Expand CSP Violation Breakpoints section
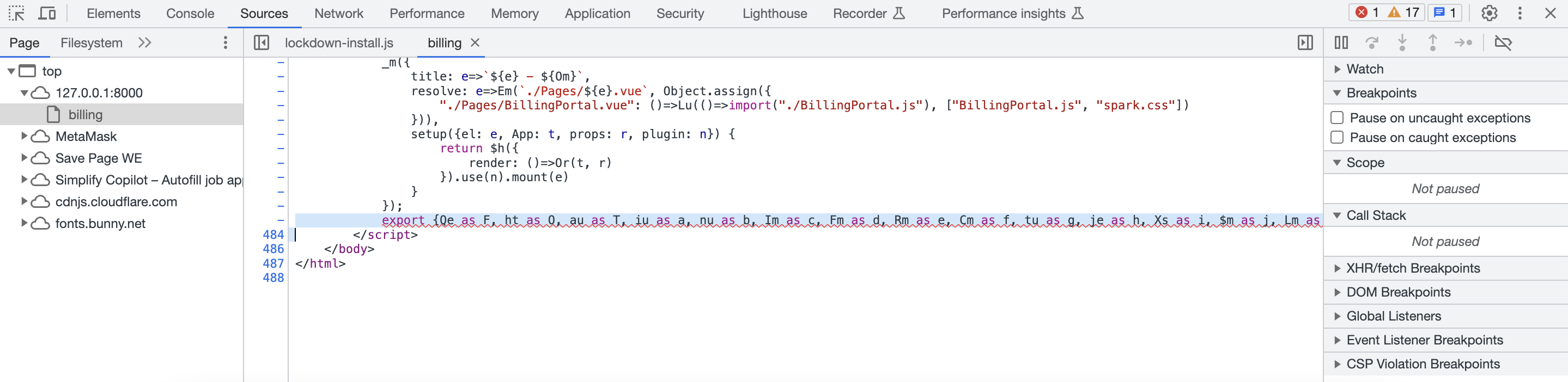 point(1338,365)
